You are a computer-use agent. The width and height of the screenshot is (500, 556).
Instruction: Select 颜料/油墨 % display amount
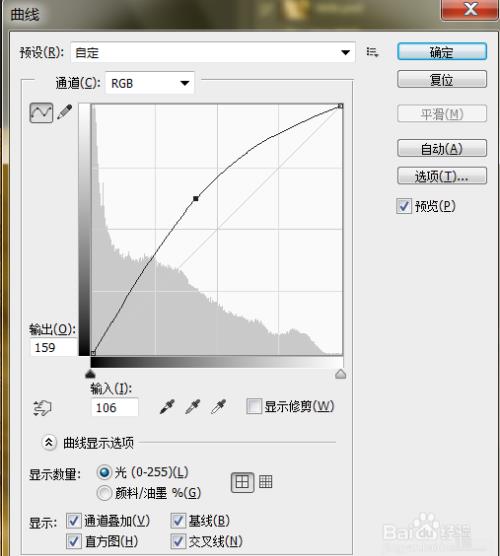click(104, 493)
